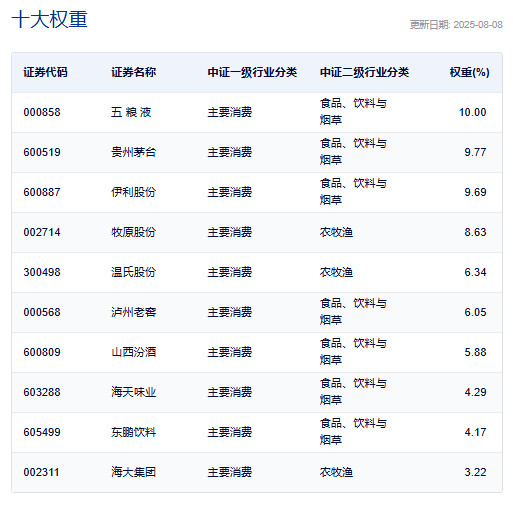
Task: Click stock code 600887
Action: [x=42, y=192]
